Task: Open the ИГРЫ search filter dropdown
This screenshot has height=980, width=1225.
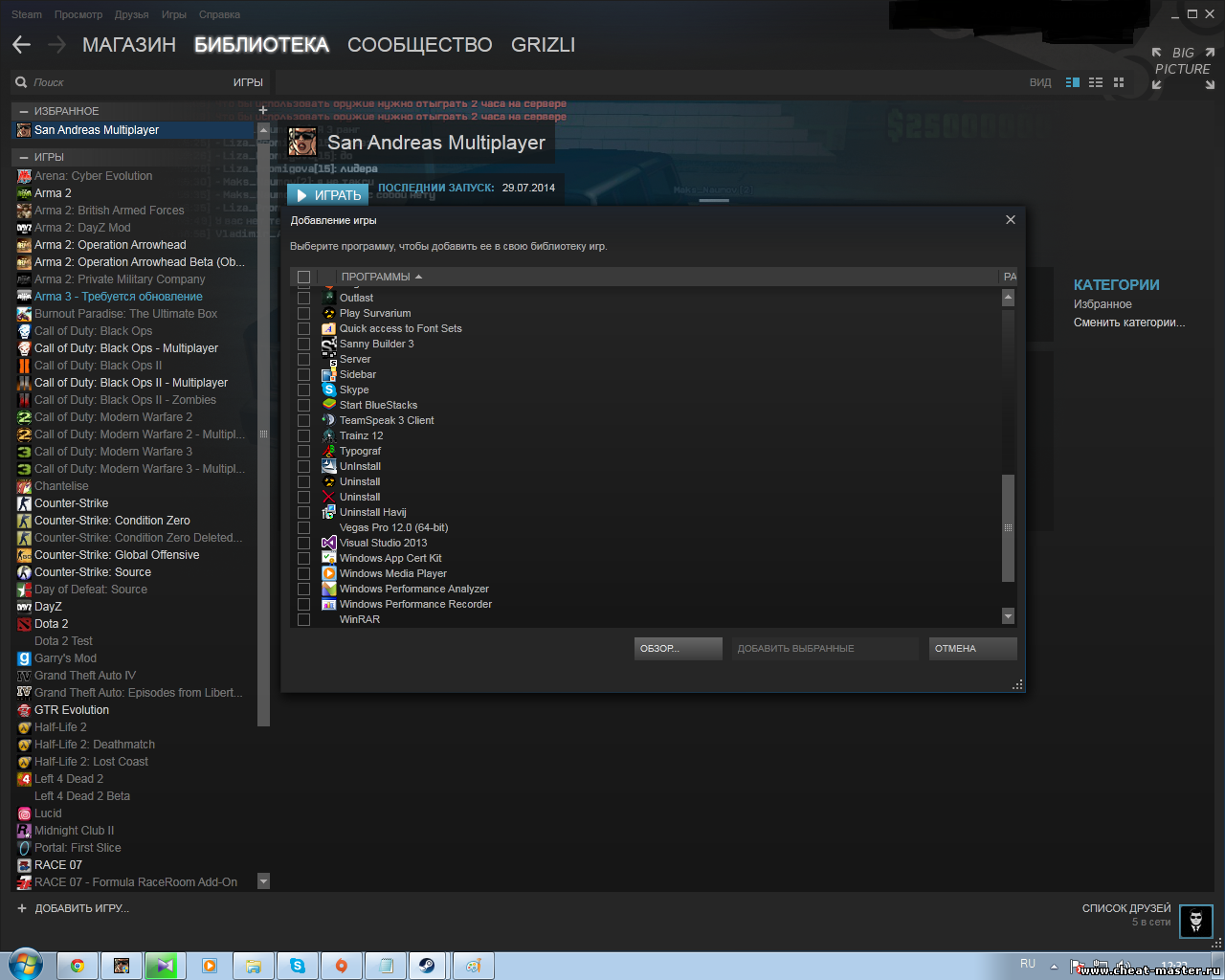Action: (247, 82)
